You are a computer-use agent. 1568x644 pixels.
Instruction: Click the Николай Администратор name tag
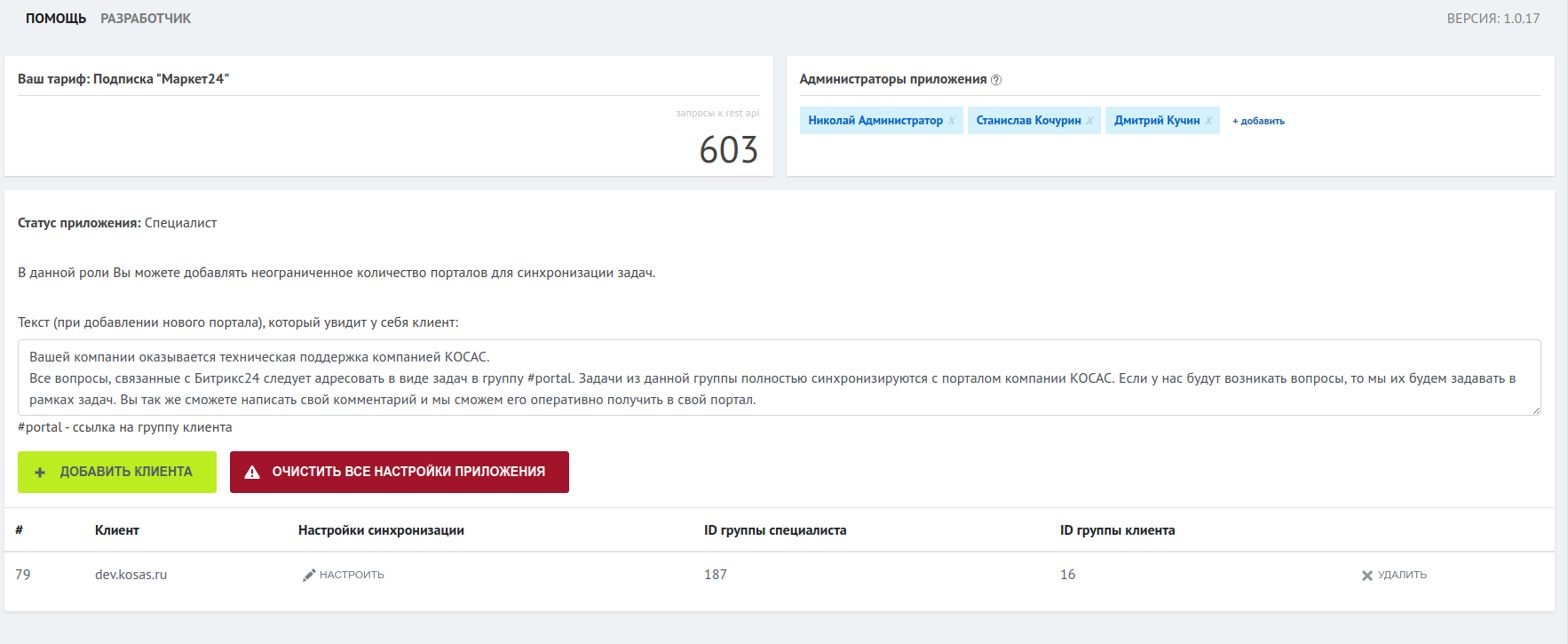[x=875, y=121]
